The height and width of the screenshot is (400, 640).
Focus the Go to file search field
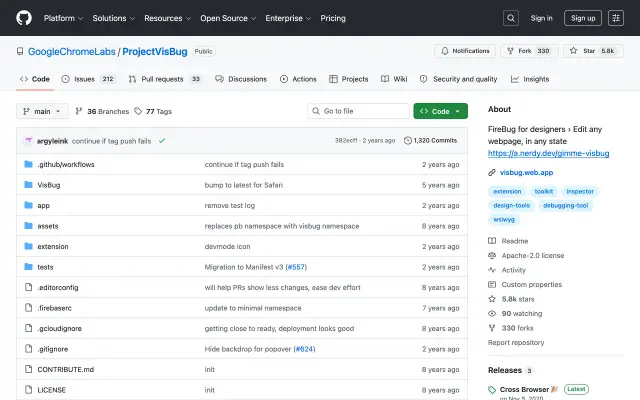coord(358,111)
